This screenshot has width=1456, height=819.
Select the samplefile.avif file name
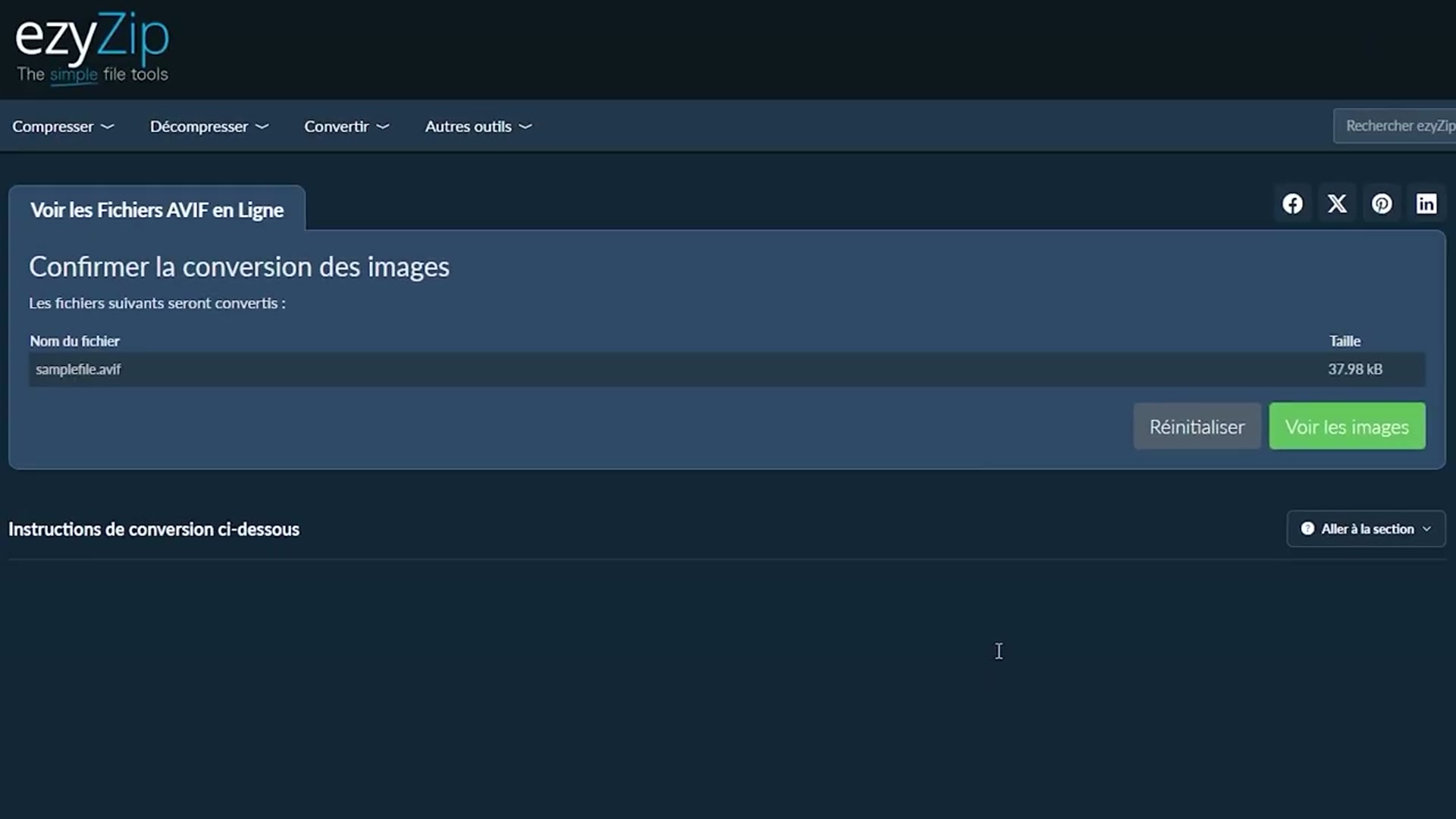pos(78,369)
